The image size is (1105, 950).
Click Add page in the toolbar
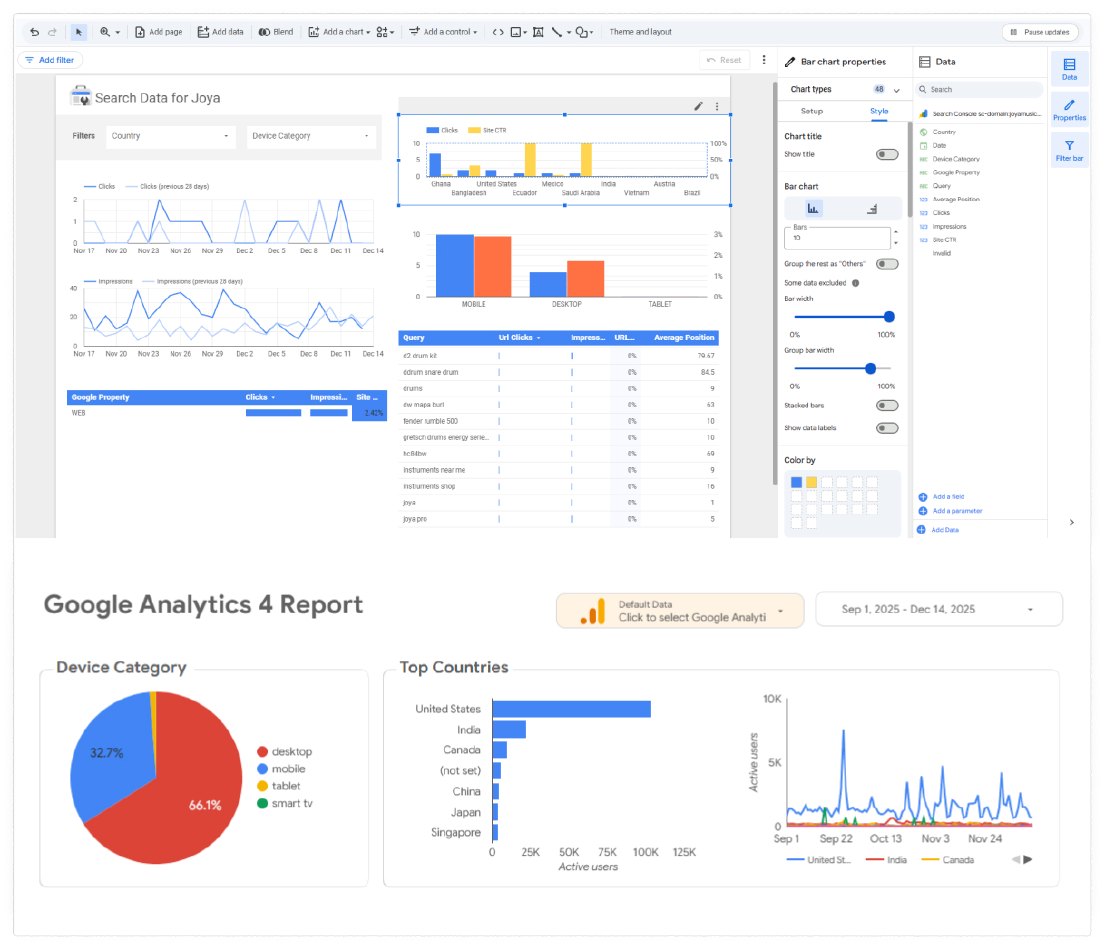tap(159, 32)
